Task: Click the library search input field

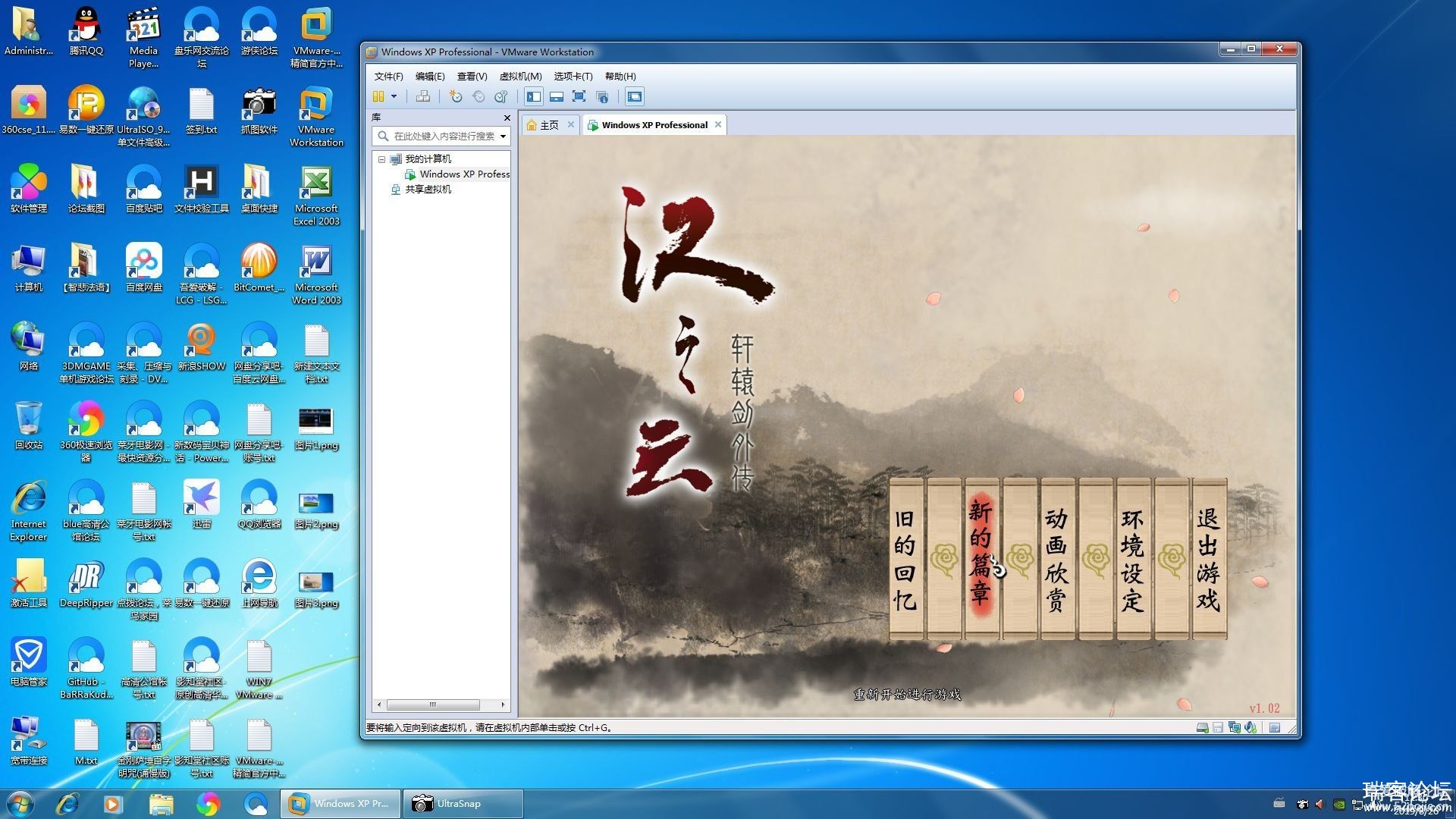Action: tap(440, 136)
